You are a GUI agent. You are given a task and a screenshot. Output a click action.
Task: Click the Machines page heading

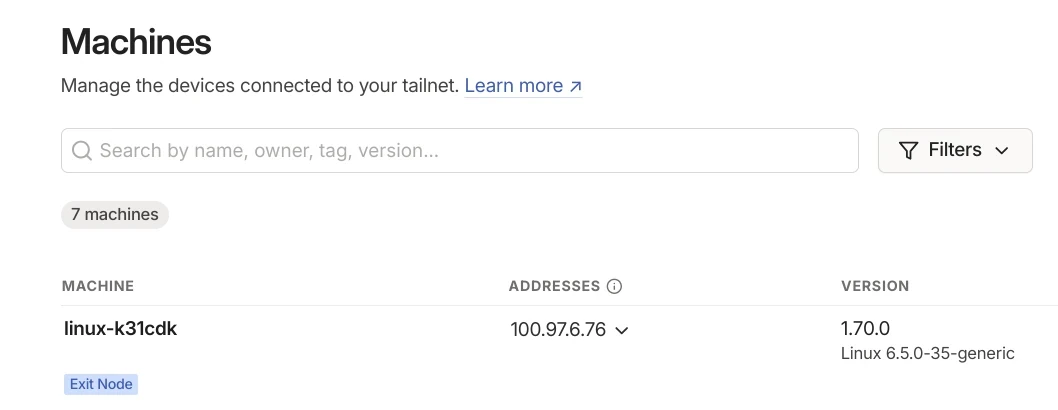(x=136, y=42)
